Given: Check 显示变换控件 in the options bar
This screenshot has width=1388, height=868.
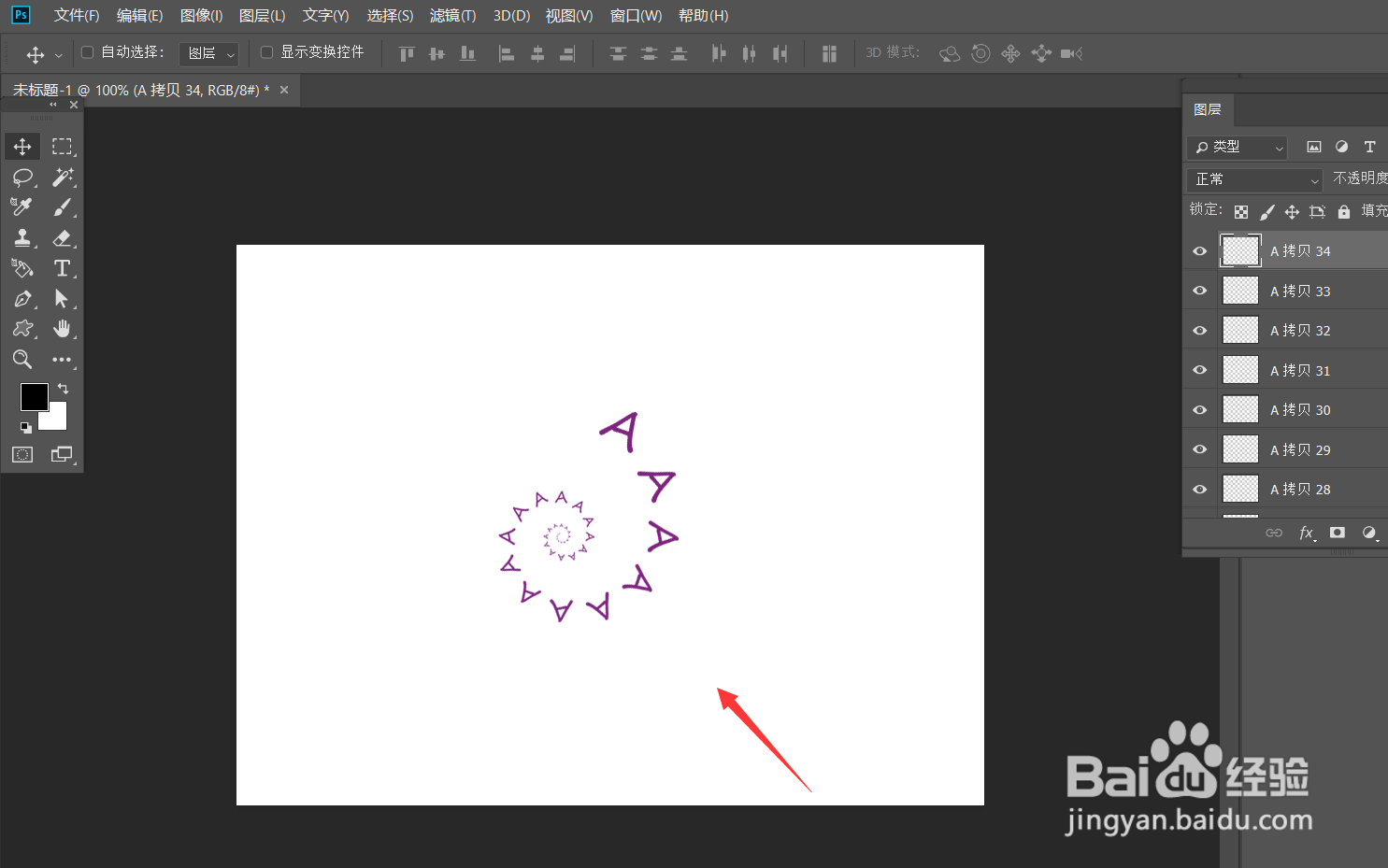Looking at the screenshot, I should point(265,51).
